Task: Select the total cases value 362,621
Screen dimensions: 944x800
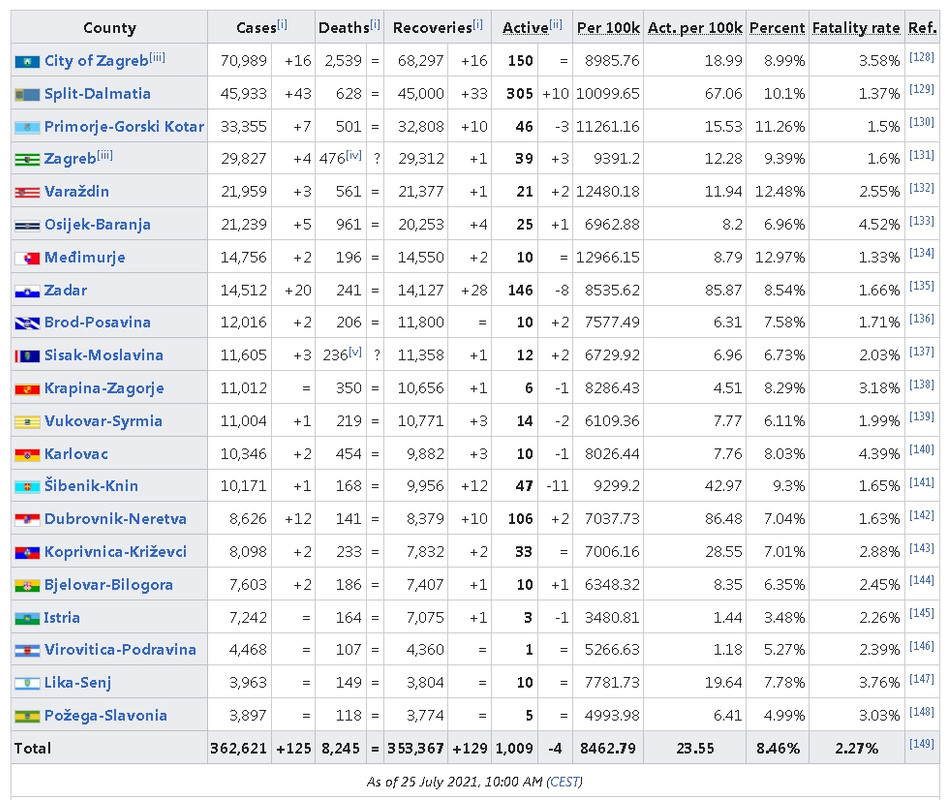Action: [x=238, y=748]
